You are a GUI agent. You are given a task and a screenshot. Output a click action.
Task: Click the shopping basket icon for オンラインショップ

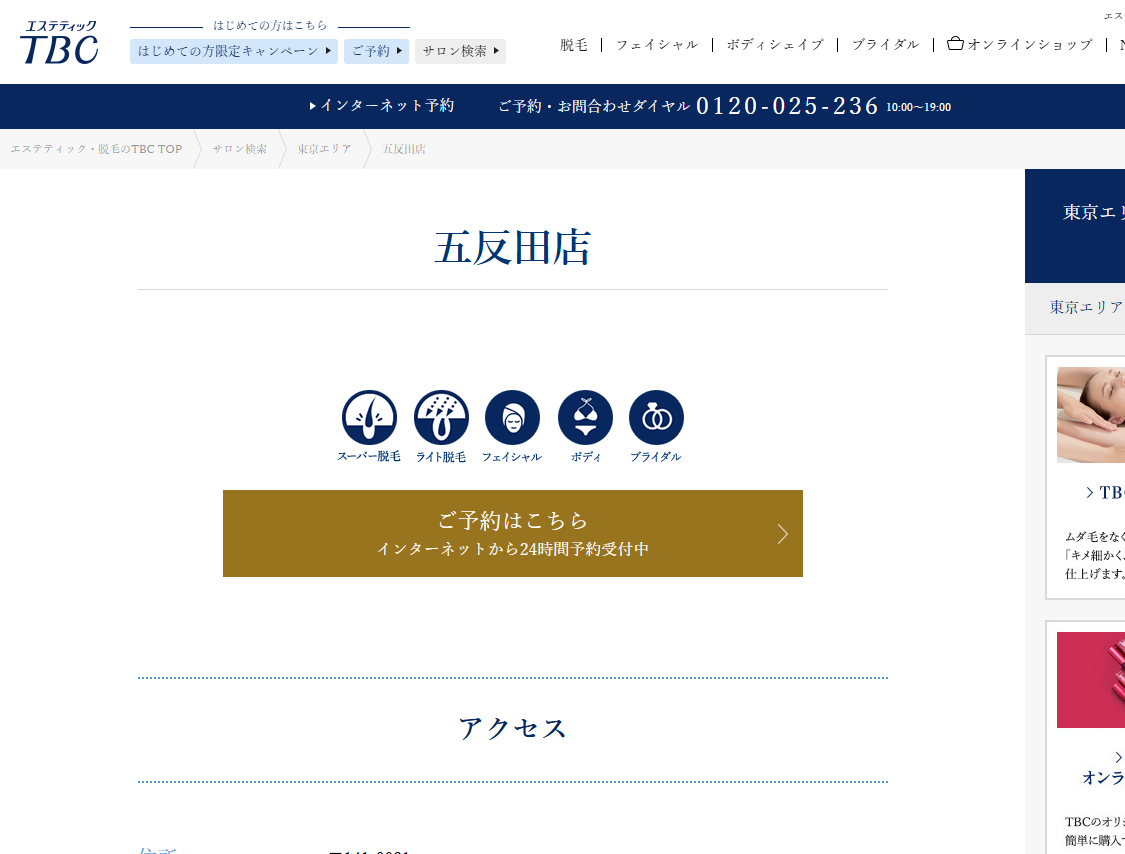[x=955, y=44]
